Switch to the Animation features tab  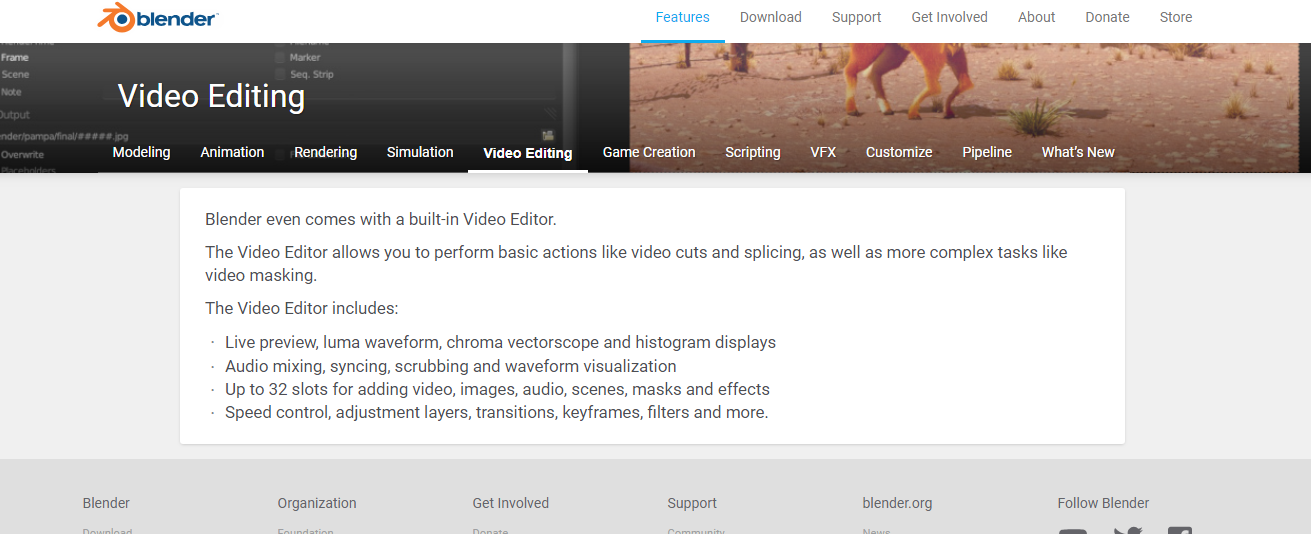(232, 152)
